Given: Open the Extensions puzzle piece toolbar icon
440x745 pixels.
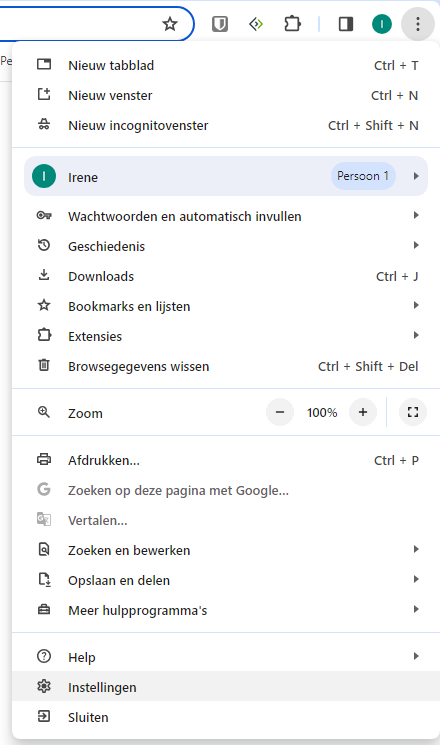Looking at the screenshot, I should point(292,24).
